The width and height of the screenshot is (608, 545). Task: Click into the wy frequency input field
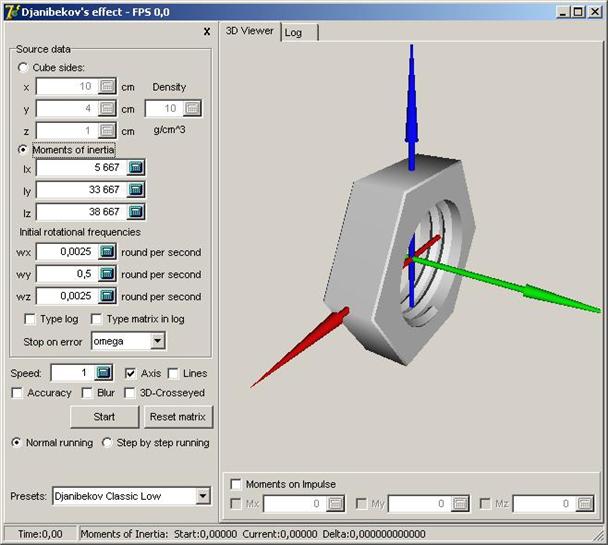coord(66,274)
